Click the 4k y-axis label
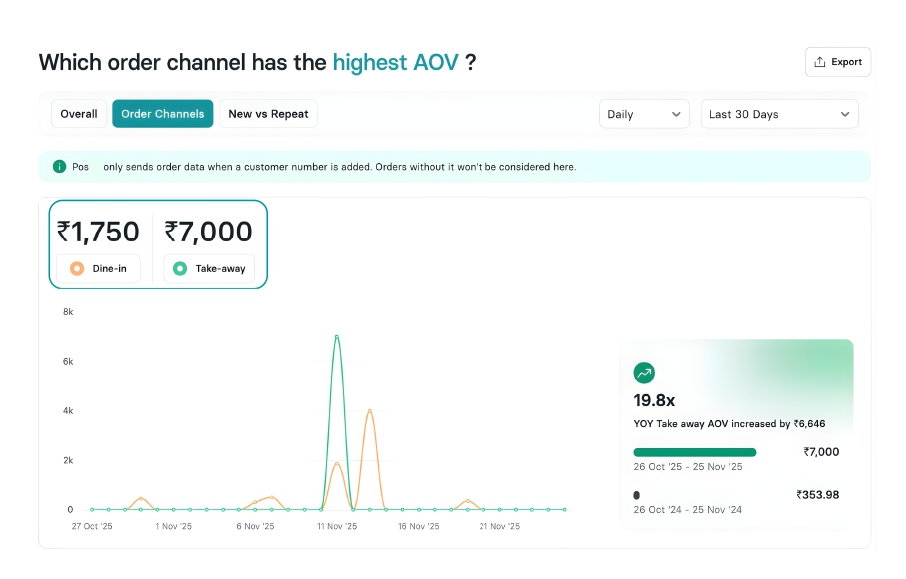 click(68, 411)
